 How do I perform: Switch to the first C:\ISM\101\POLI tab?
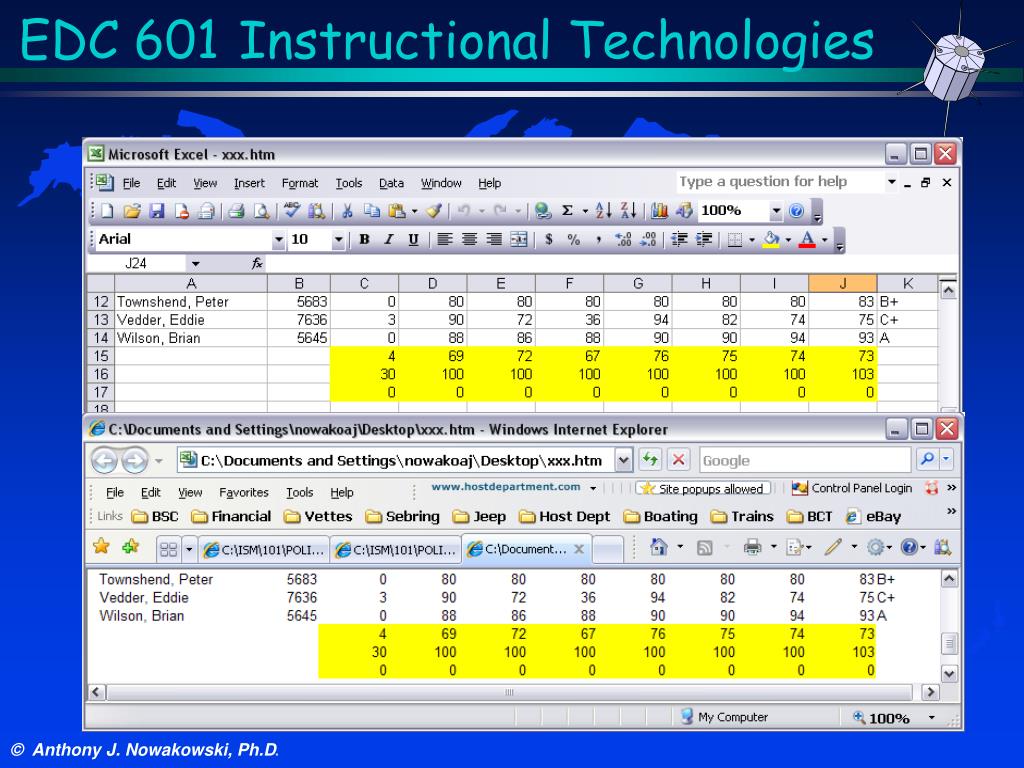pos(264,549)
